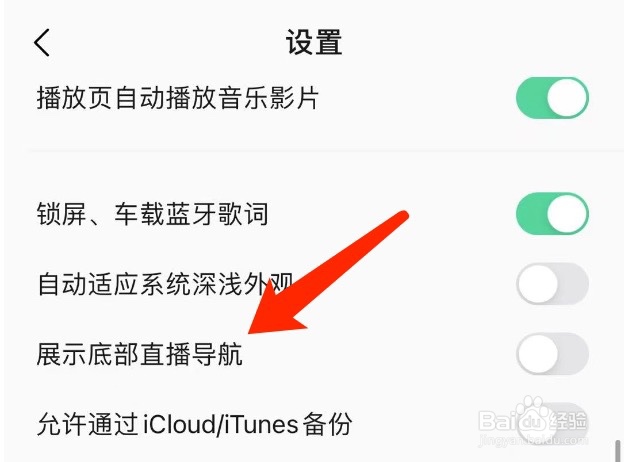
Task: Select the 播放页自动播放音乐影片 row label
Action: click(177, 98)
